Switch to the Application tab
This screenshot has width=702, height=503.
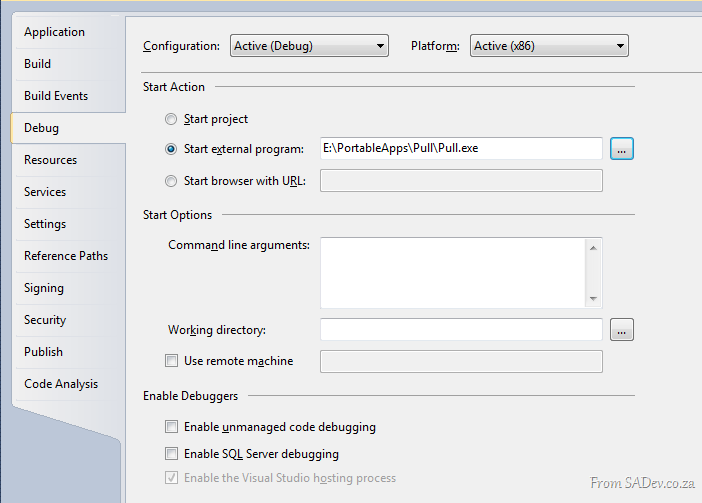click(x=54, y=32)
